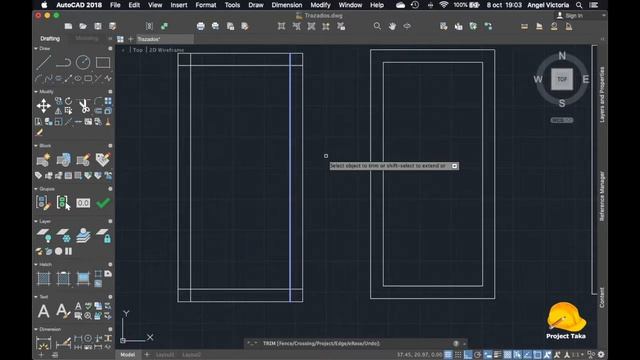Click the Layers stack icon
The width and height of the screenshot is (640, 360).
pyautogui.click(x=83, y=236)
